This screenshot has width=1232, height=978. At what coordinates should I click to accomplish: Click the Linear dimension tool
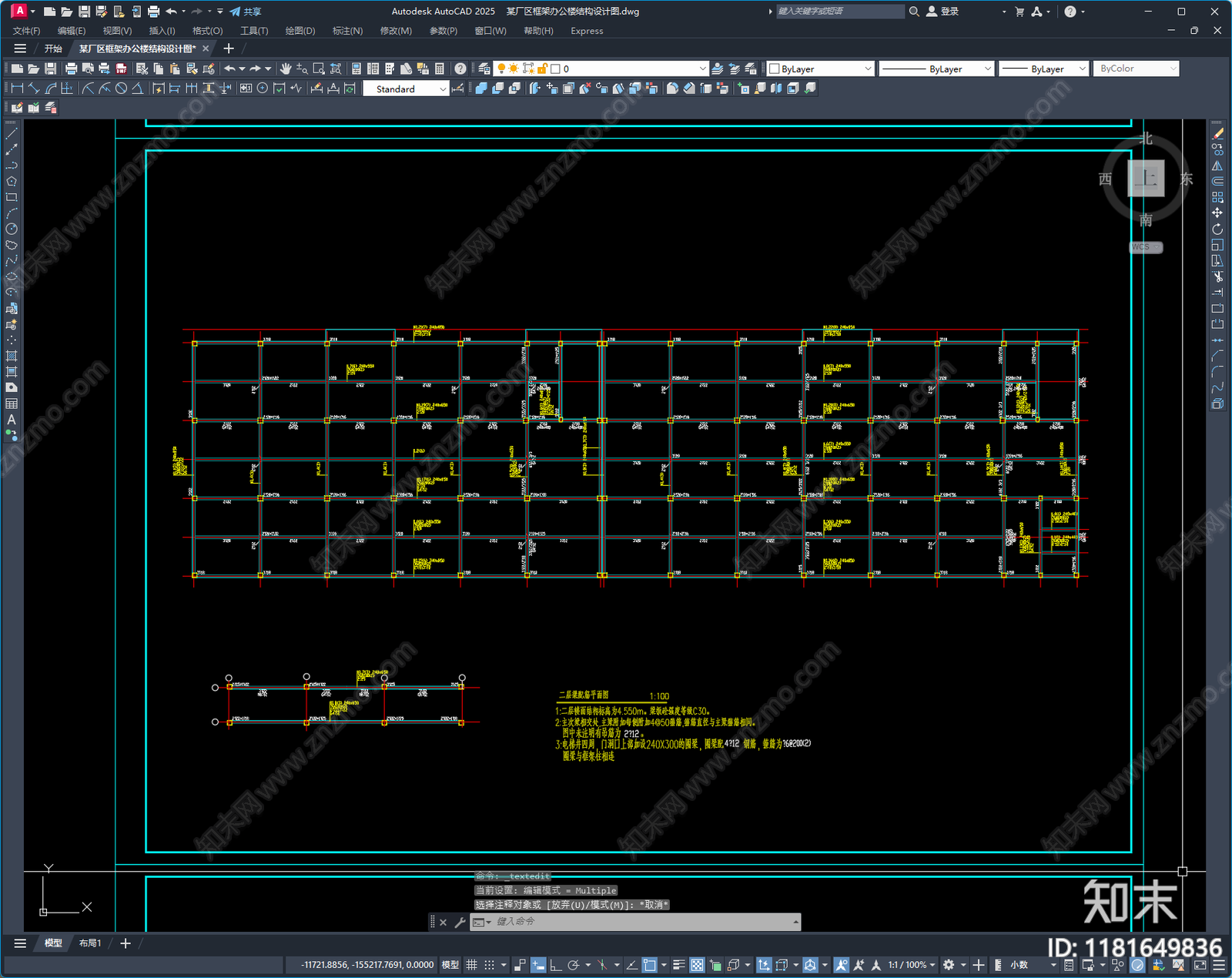[x=17, y=89]
